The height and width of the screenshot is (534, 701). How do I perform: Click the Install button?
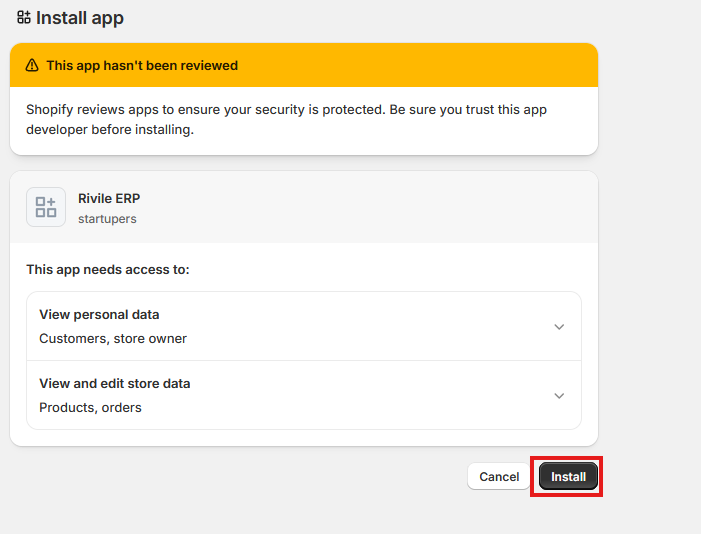(x=568, y=476)
